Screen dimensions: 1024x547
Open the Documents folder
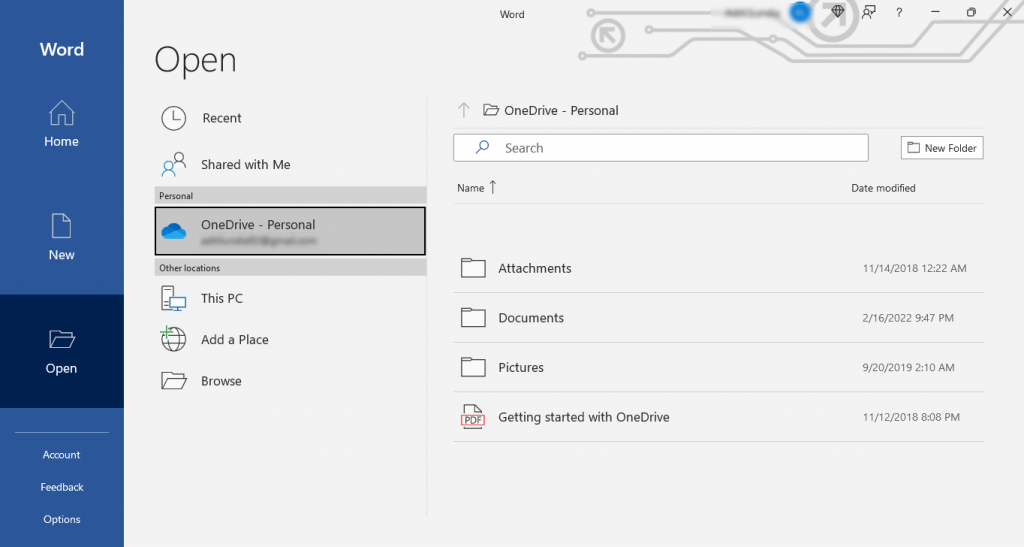point(531,318)
